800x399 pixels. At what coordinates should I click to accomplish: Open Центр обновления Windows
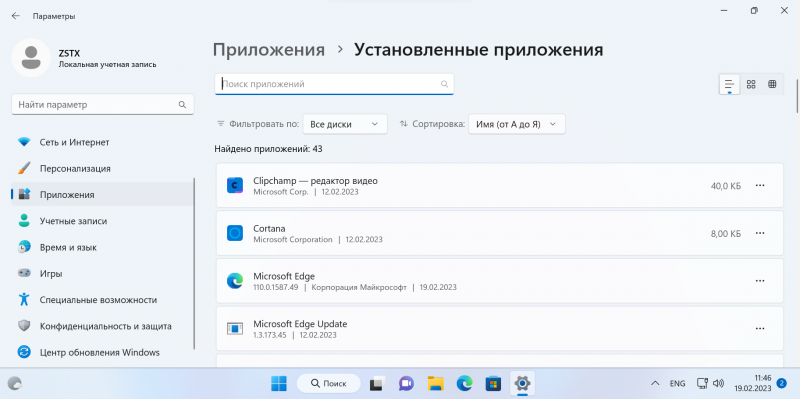point(102,353)
